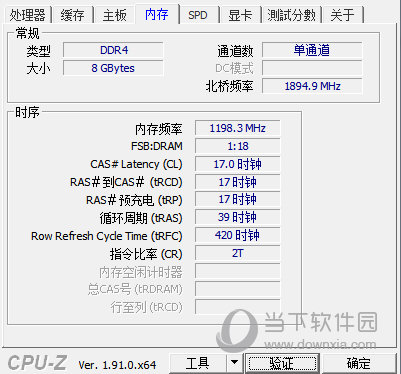Click the 8 GBytes size field
The width and height of the screenshot is (401, 374).
point(113,68)
